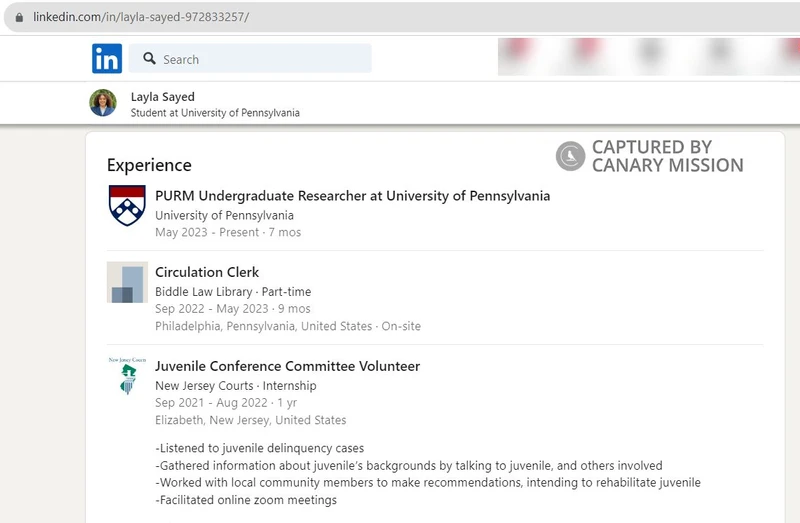Open Juvenile Conference Committee Volunteer title
Screen dimensions: 800x523
pos(288,366)
